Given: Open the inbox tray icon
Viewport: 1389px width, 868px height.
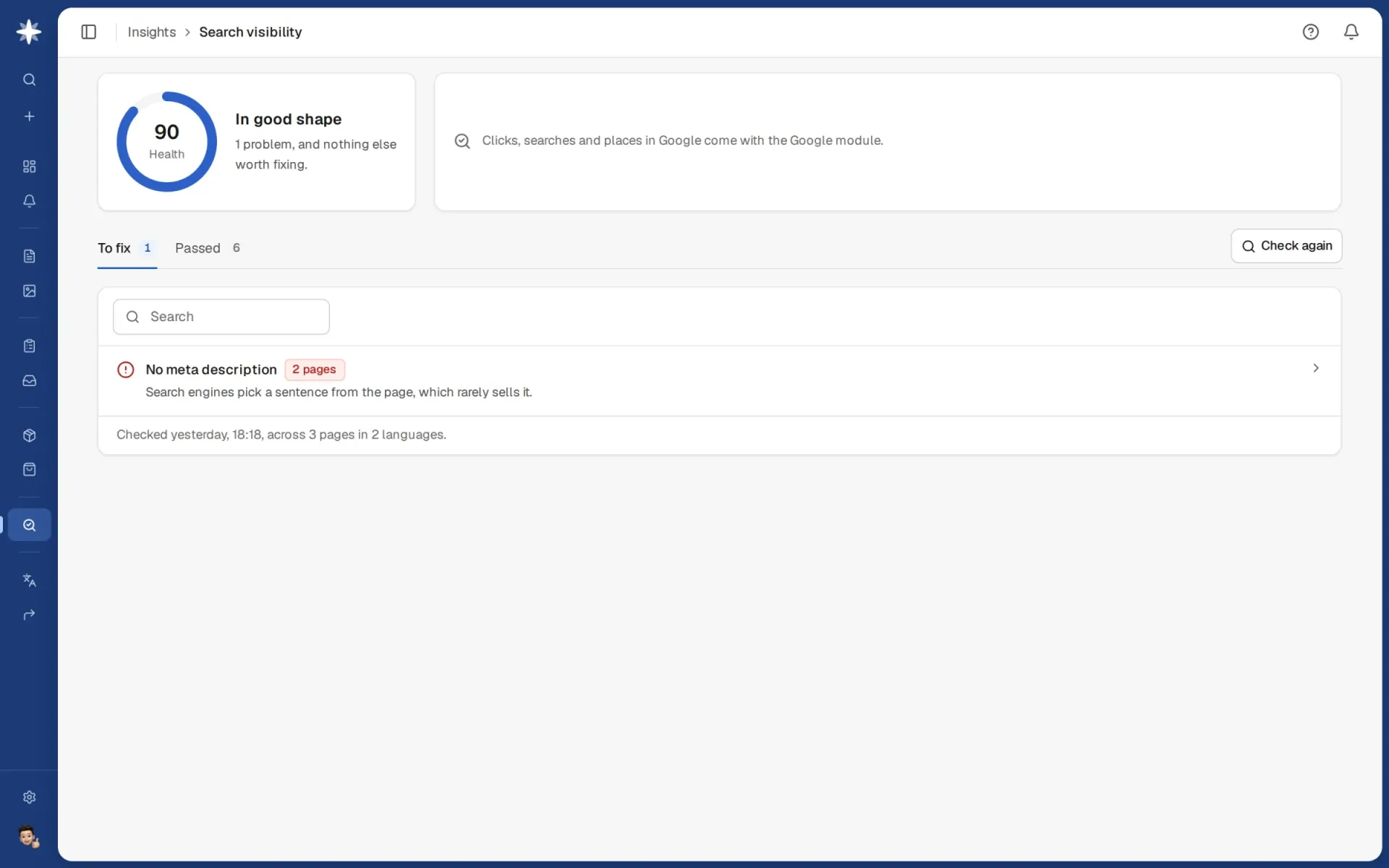Looking at the screenshot, I should point(29,380).
